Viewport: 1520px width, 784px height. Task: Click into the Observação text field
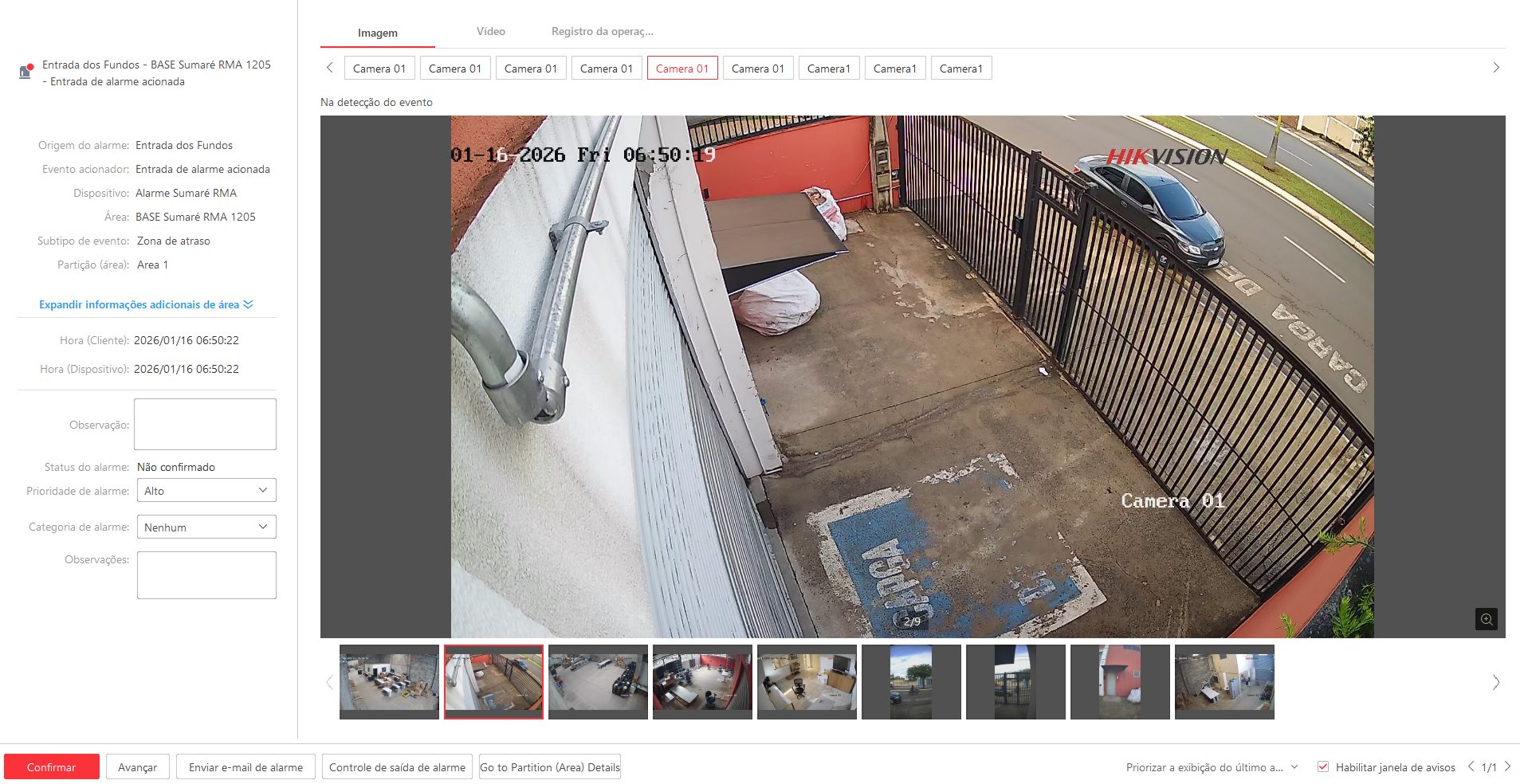205,424
